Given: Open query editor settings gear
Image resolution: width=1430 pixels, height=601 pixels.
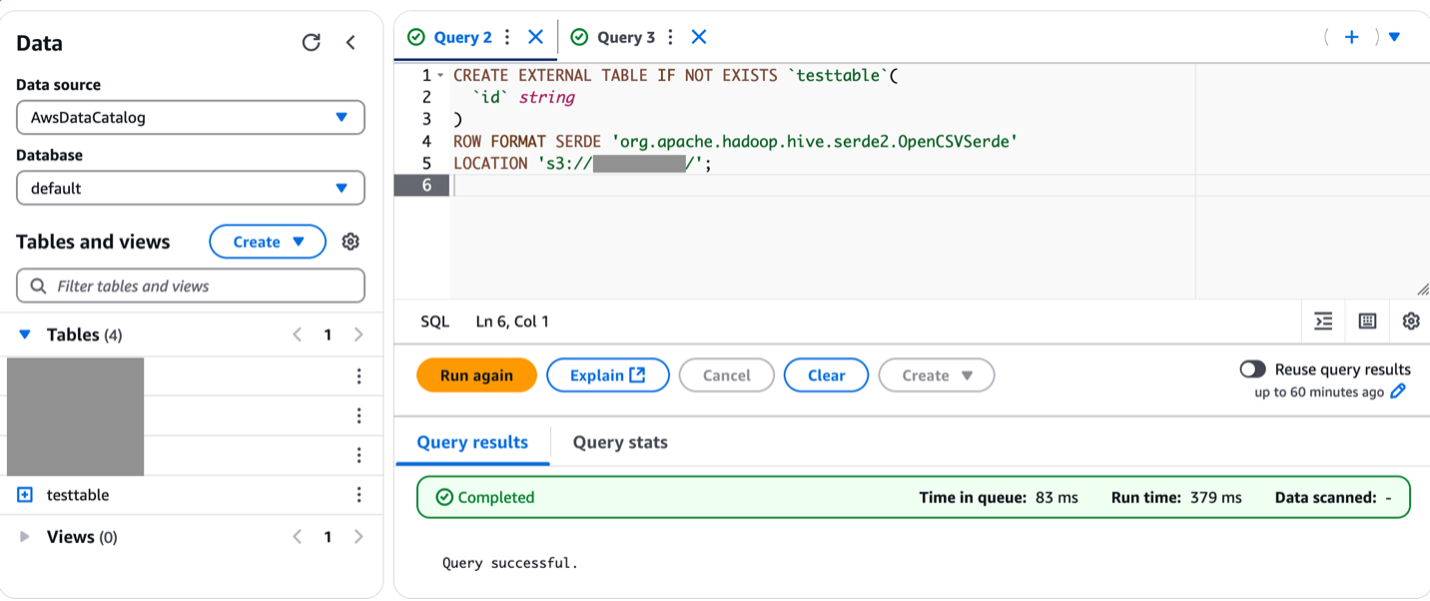Looking at the screenshot, I should 1410,321.
